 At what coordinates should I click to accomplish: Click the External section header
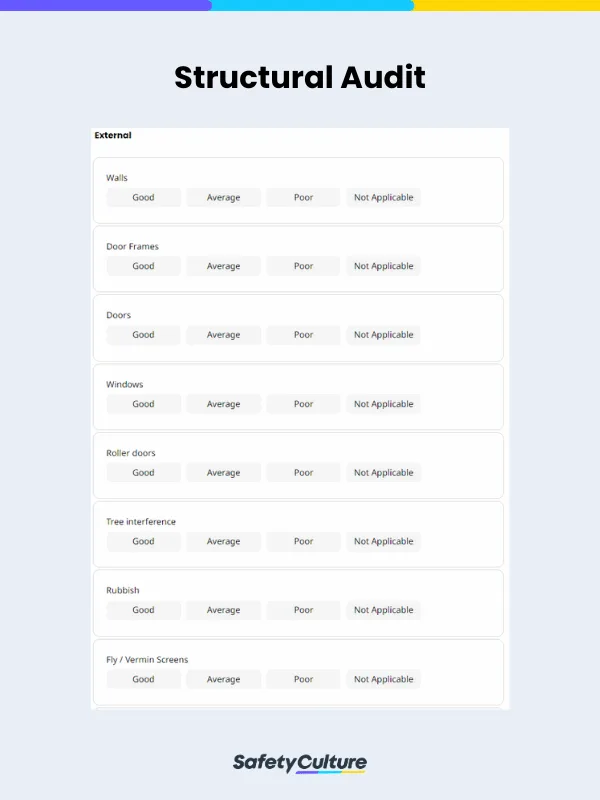click(113, 135)
